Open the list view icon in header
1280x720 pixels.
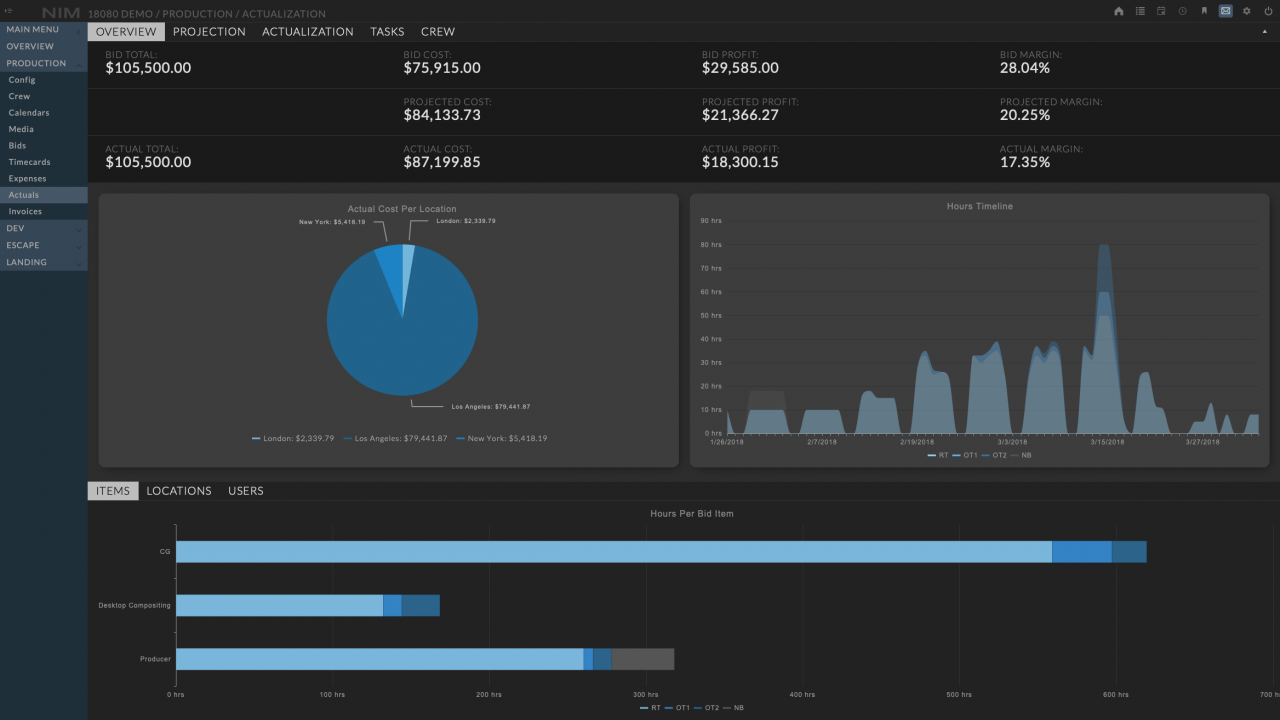point(1140,12)
